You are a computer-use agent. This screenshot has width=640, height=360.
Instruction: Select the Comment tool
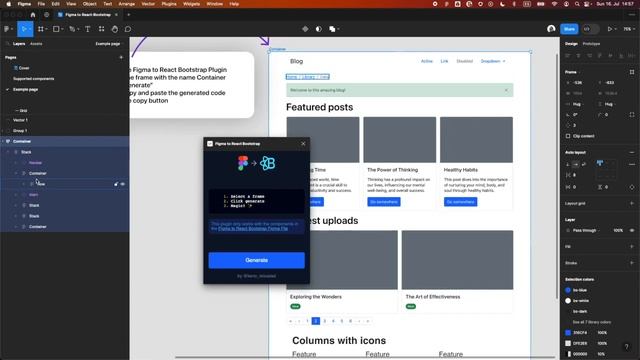pos(128,29)
